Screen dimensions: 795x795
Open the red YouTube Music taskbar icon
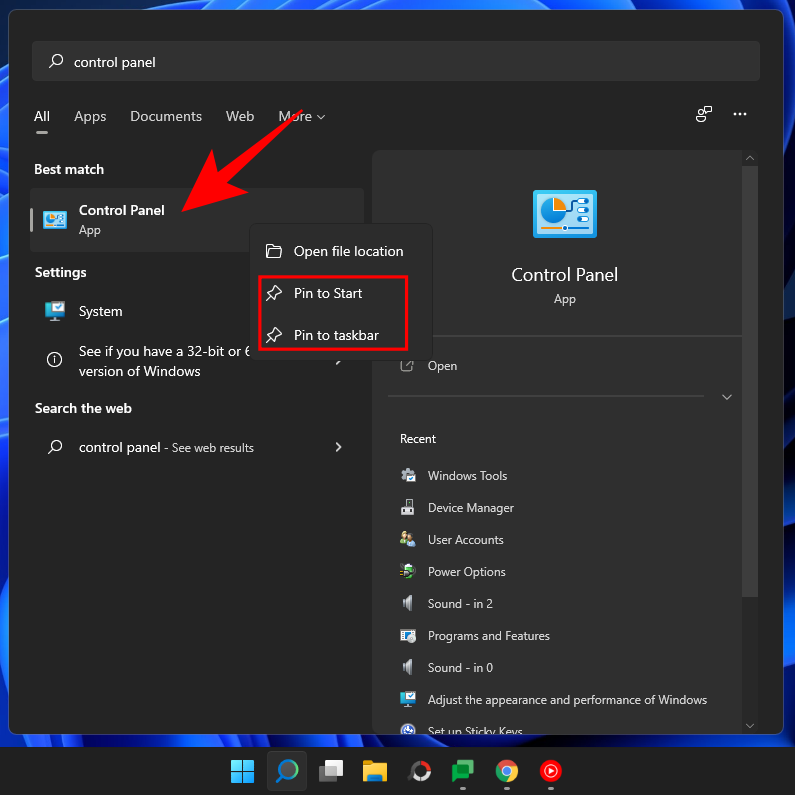tap(551, 771)
